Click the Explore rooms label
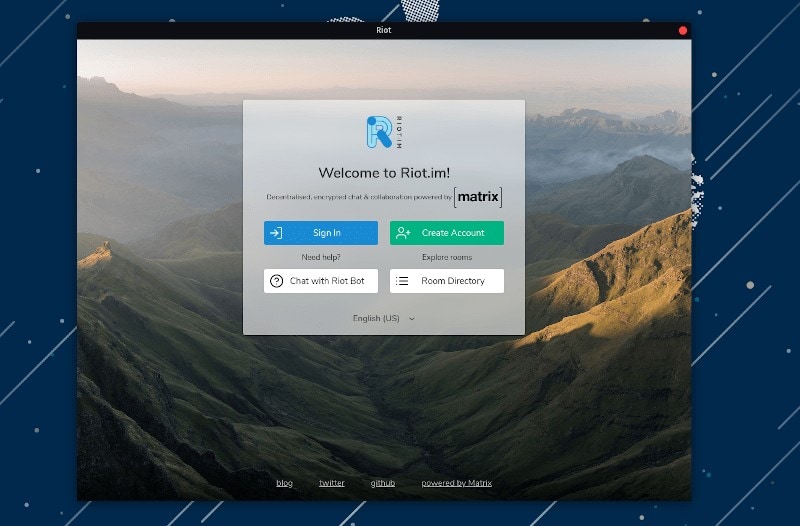The image size is (800, 526). (447, 257)
